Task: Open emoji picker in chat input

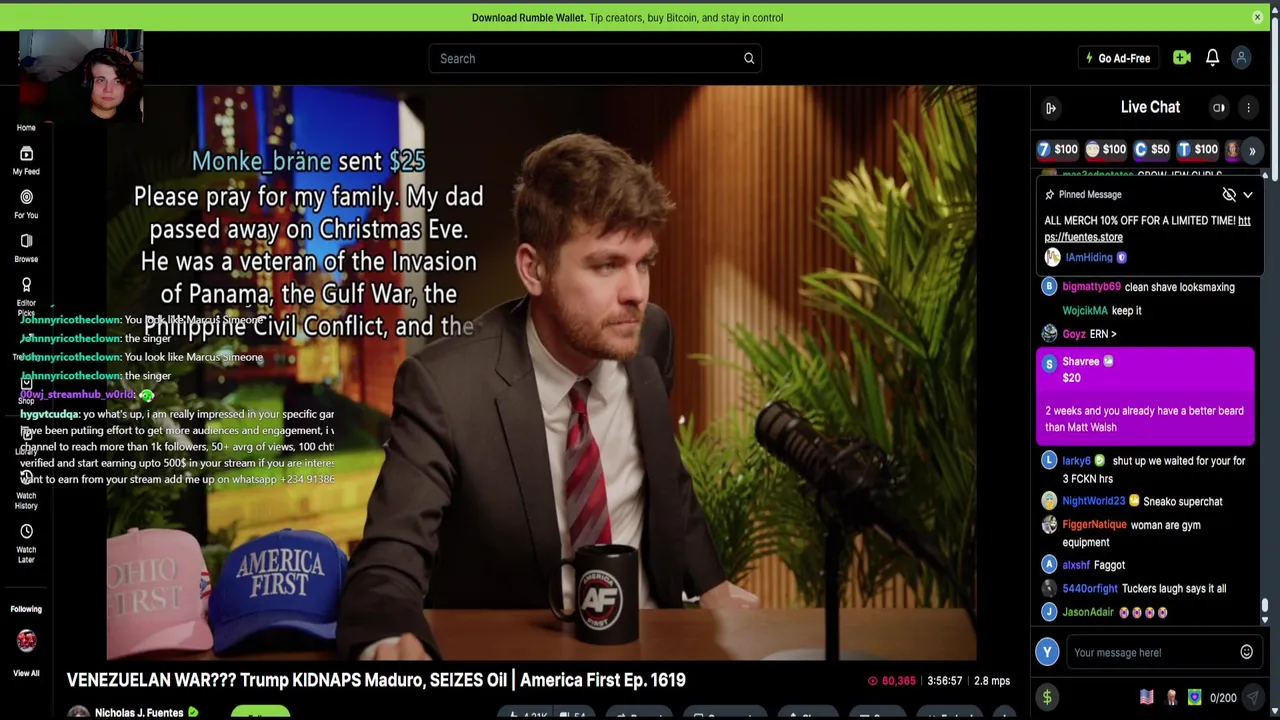Action: click(x=1246, y=653)
